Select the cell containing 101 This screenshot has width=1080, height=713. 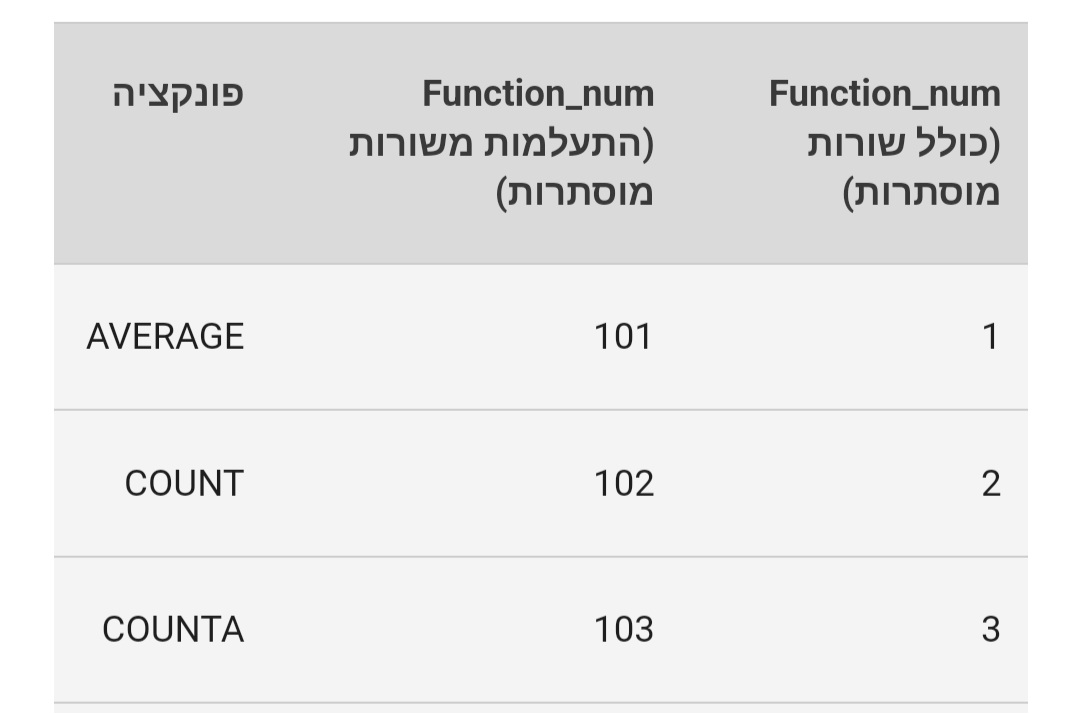click(x=622, y=337)
